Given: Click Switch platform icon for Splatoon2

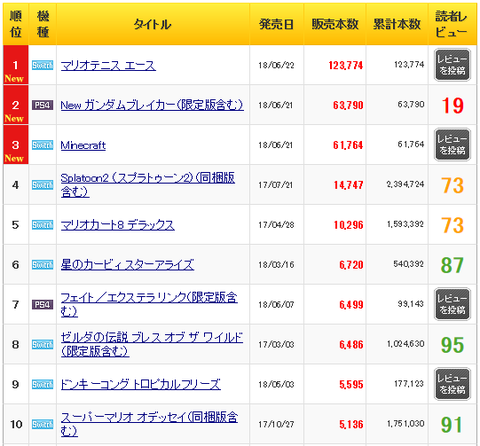Looking at the screenshot, I should coord(42,185).
